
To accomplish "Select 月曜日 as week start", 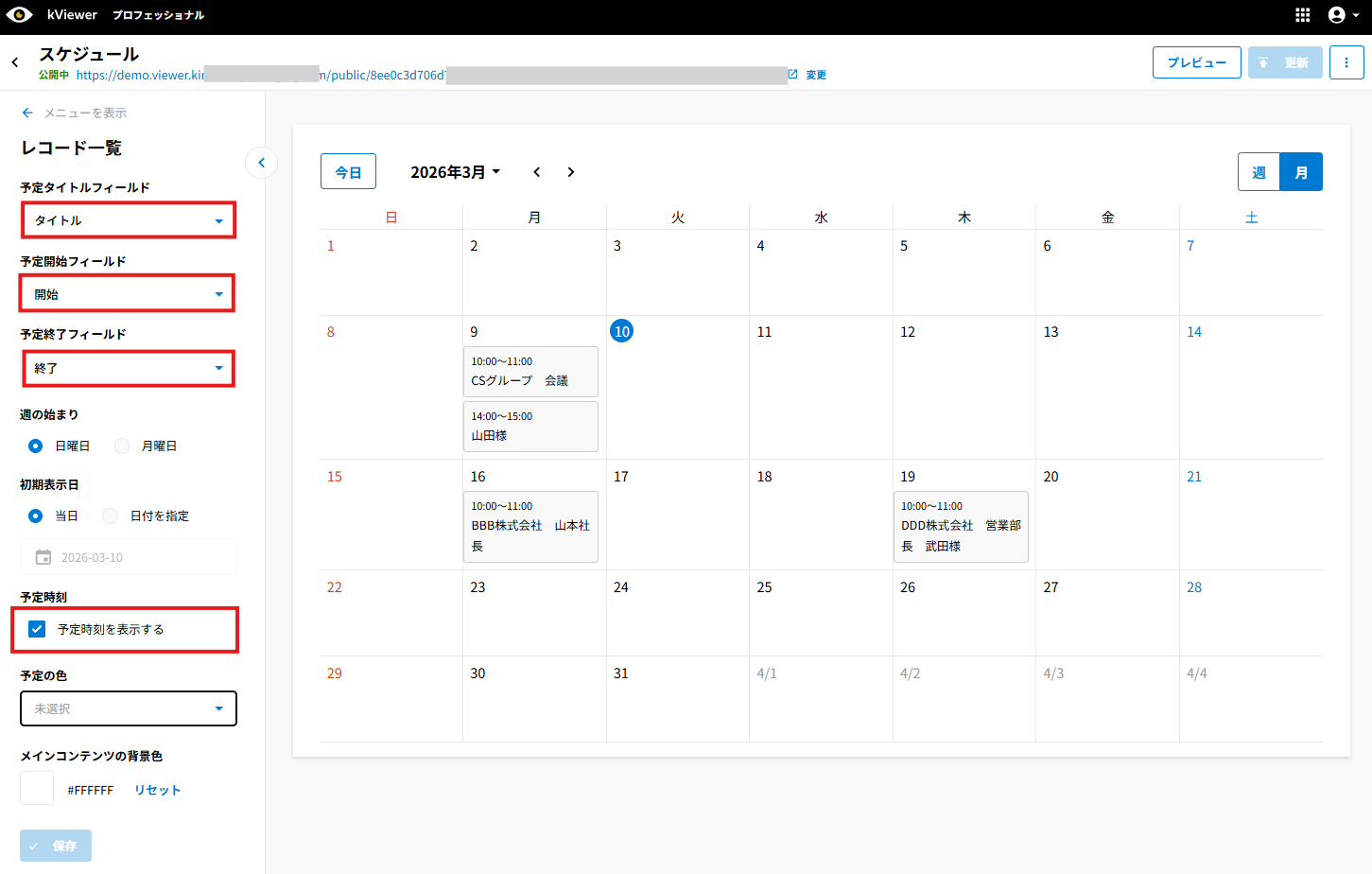I will [x=122, y=446].
